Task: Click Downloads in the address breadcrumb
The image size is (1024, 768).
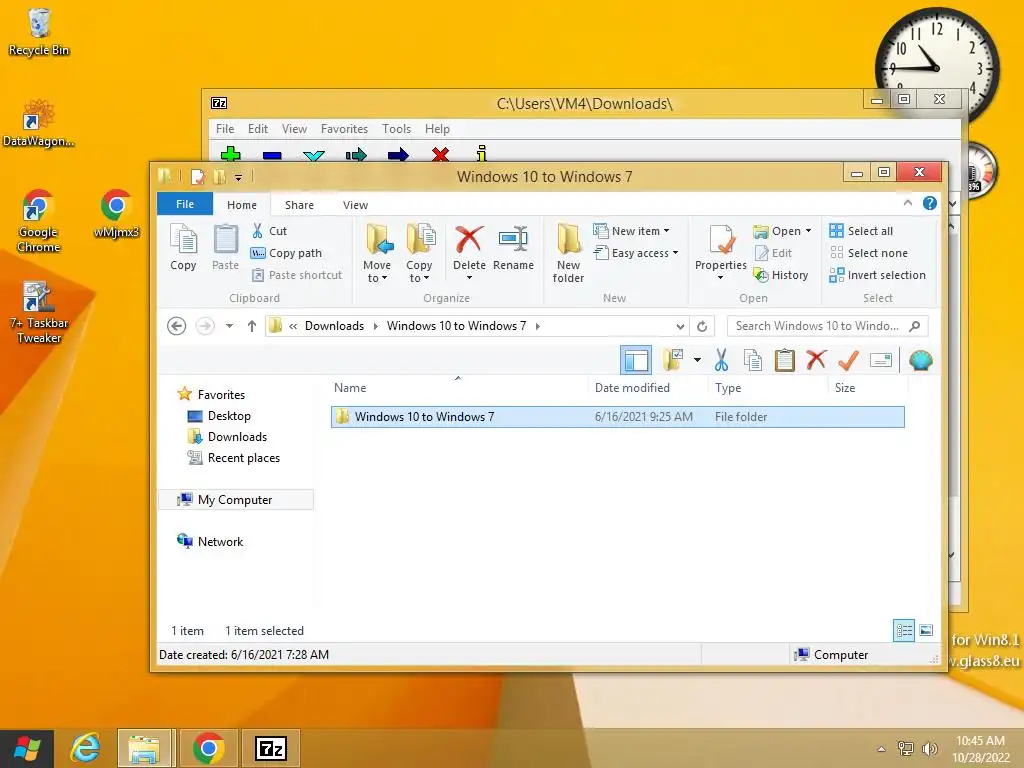Action: click(334, 326)
